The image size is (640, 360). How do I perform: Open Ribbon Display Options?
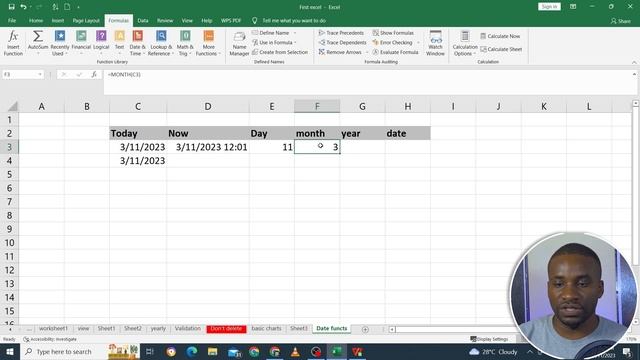click(x=573, y=7)
